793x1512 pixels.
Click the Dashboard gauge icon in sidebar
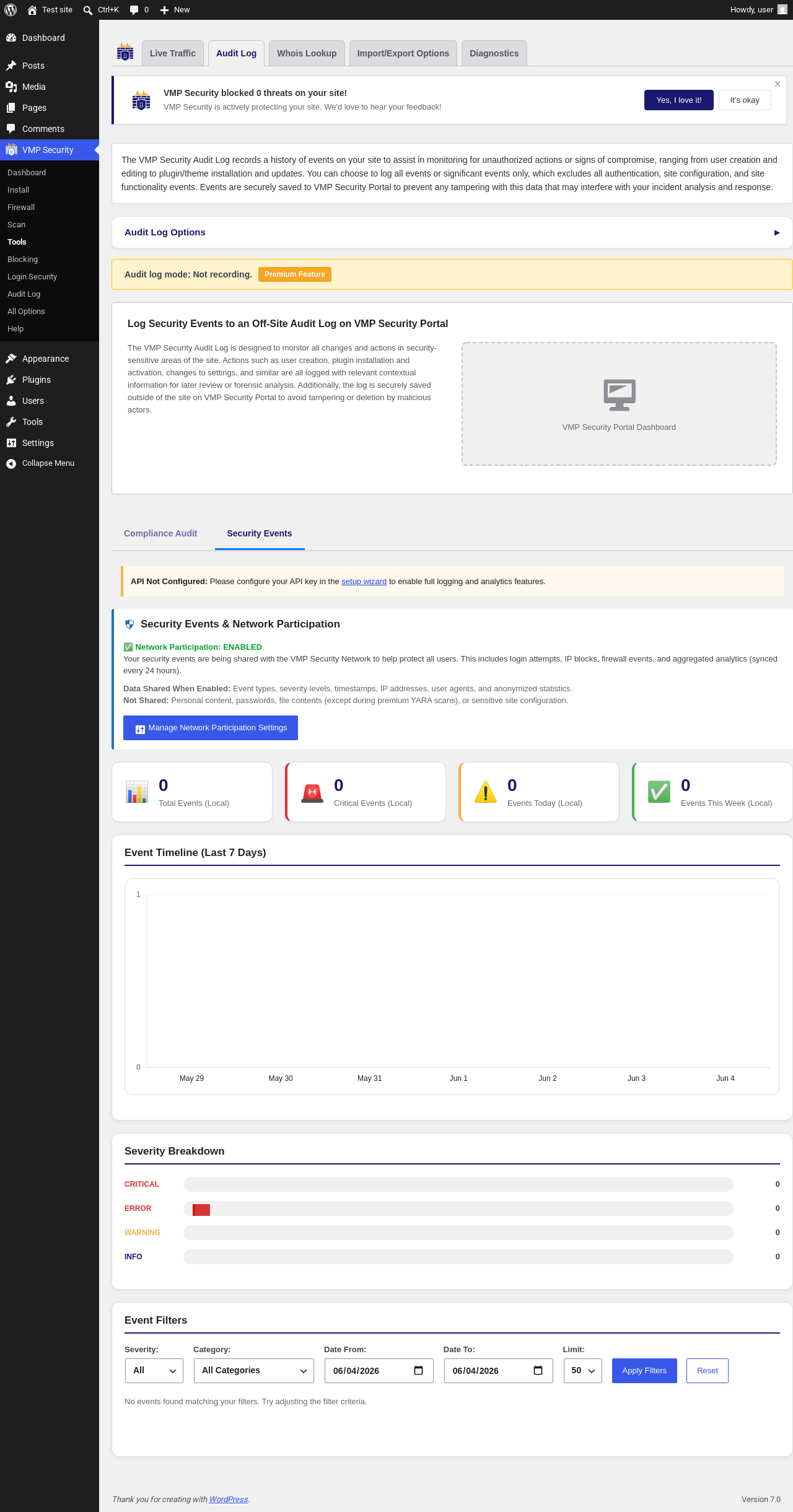click(x=11, y=38)
